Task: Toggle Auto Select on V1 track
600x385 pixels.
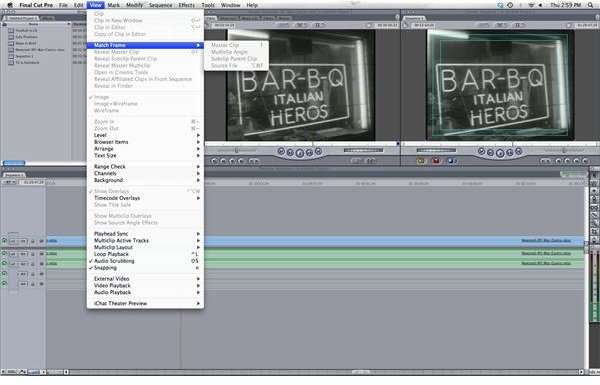Action: pos(41,241)
